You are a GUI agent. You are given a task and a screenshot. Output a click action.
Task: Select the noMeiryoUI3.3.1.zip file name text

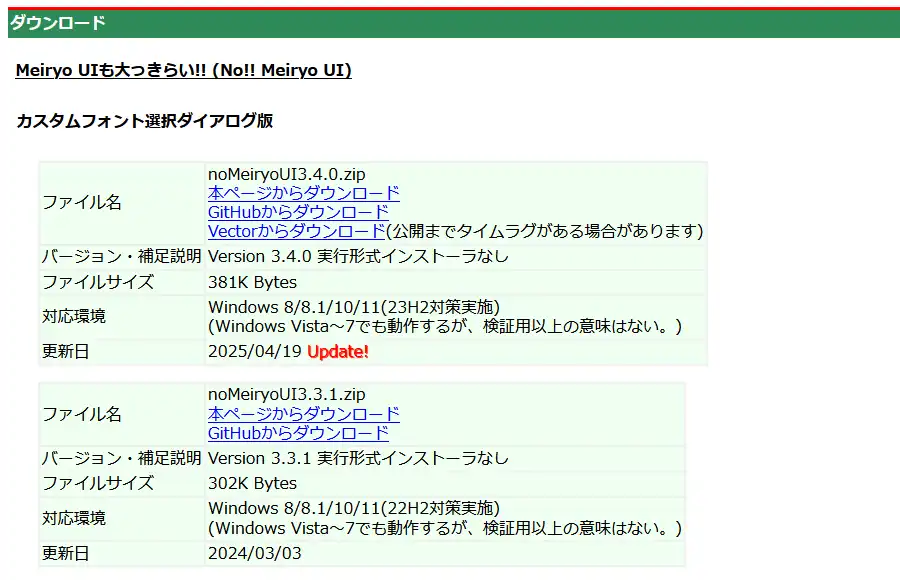286,395
